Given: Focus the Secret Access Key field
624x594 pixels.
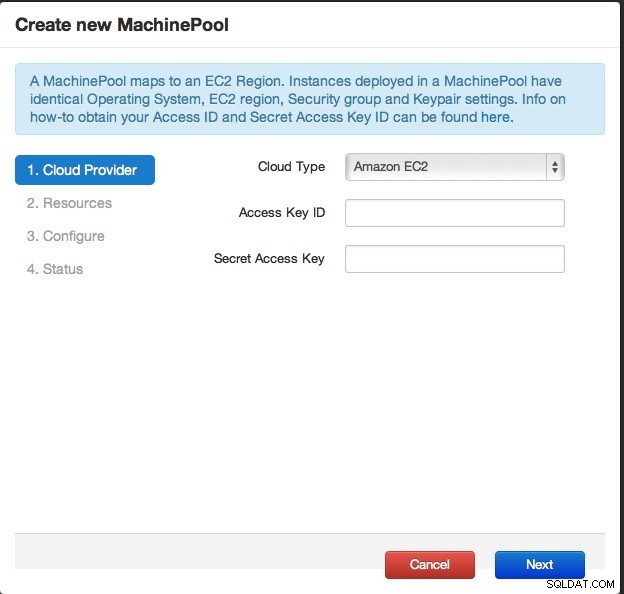Looking at the screenshot, I should (x=454, y=259).
